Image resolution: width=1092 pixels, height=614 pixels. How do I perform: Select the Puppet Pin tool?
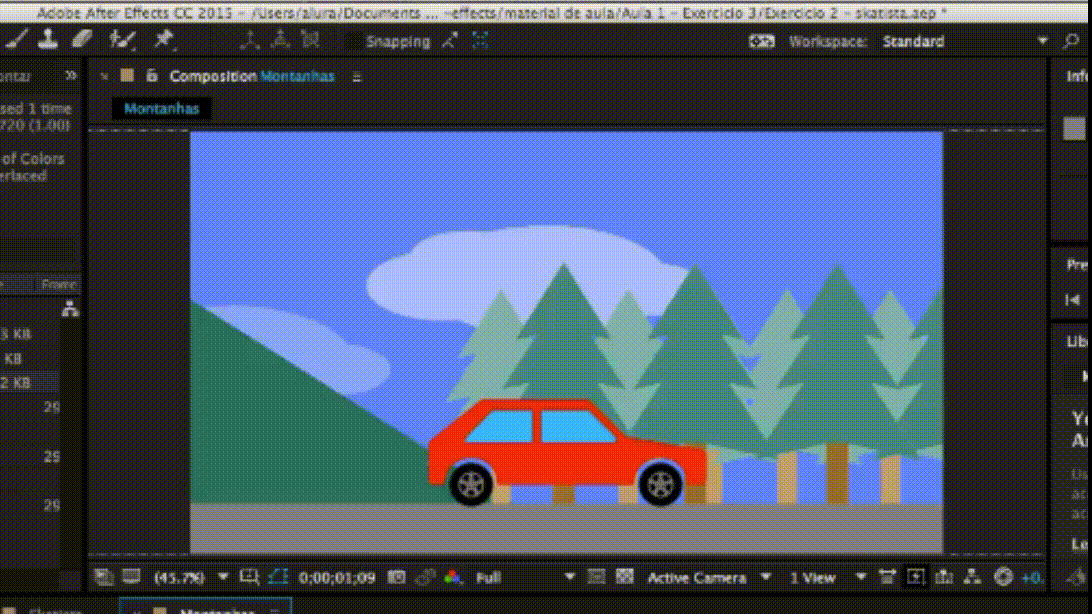163,40
